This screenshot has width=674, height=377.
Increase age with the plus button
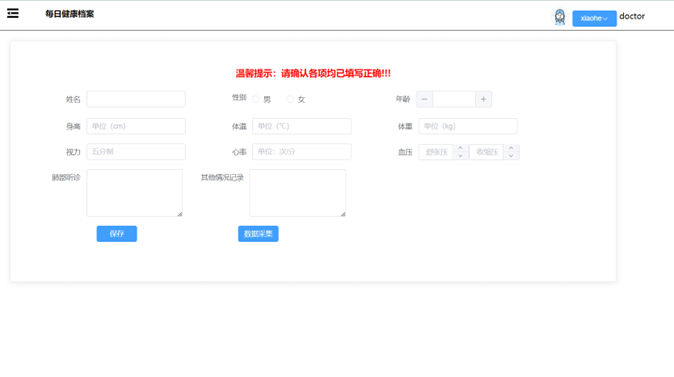pos(483,99)
